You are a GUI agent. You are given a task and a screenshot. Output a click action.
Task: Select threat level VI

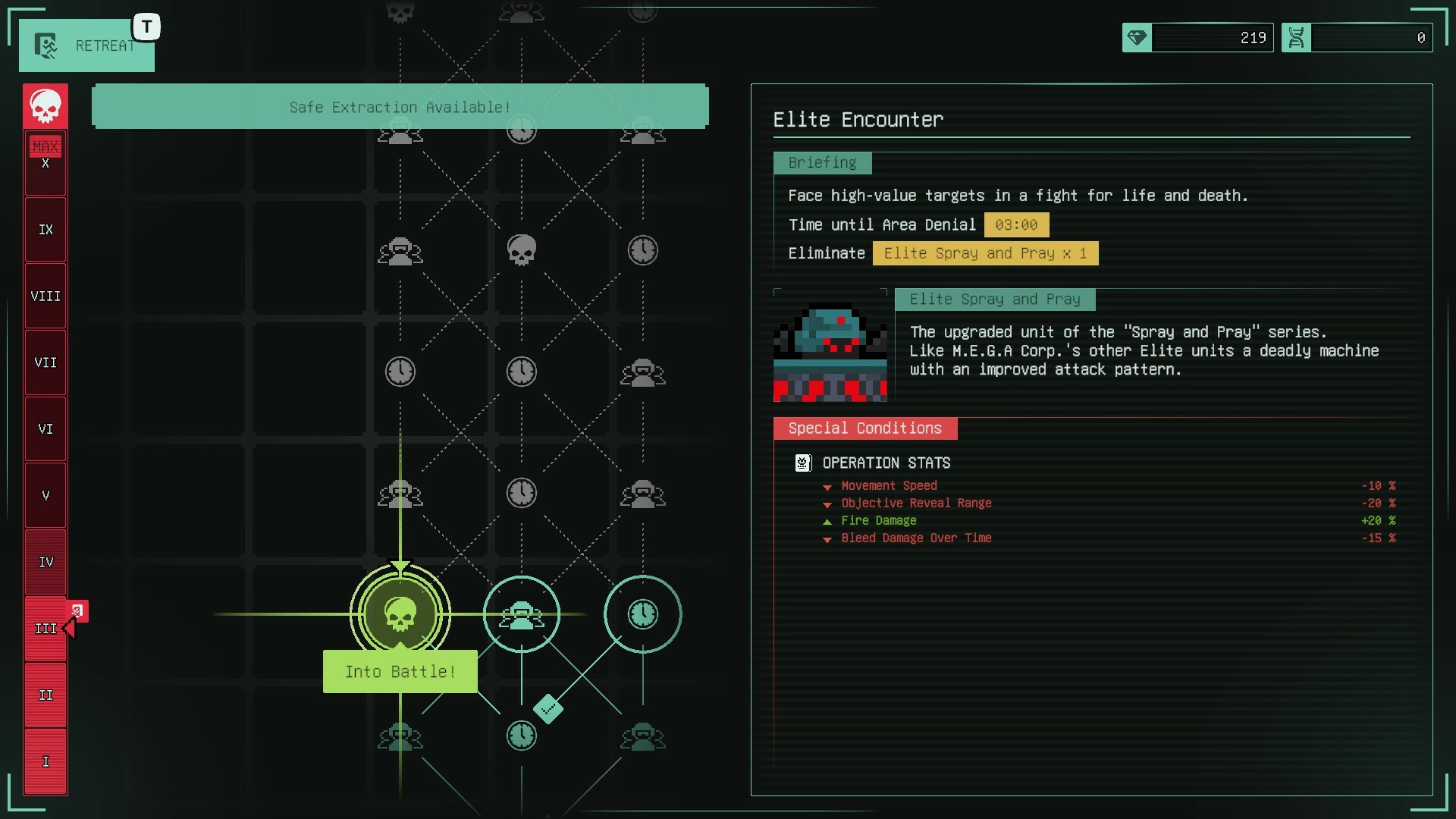point(45,429)
